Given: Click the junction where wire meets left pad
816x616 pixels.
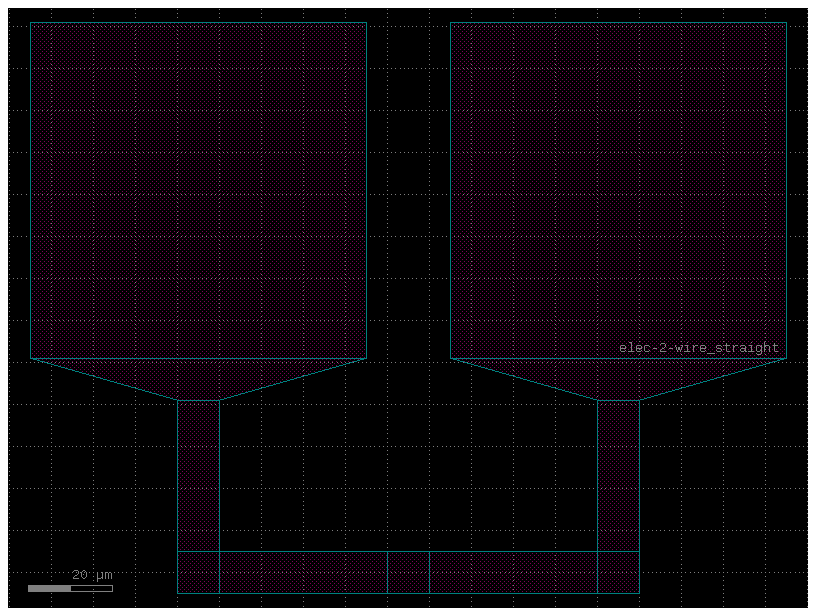Looking at the screenshot, I should click(197, 400).
